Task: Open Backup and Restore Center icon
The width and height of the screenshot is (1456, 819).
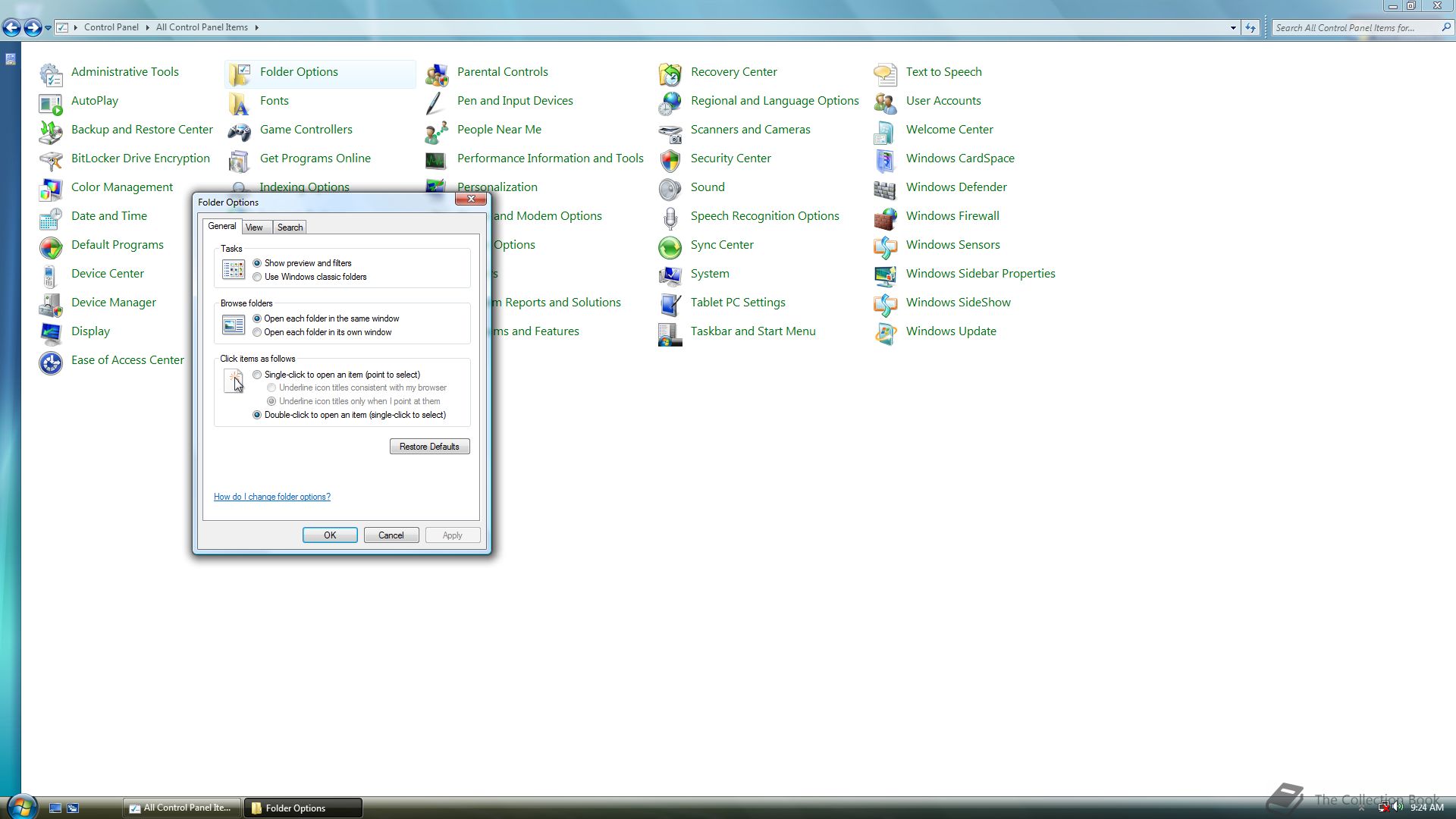Action: tap(51, 131)
